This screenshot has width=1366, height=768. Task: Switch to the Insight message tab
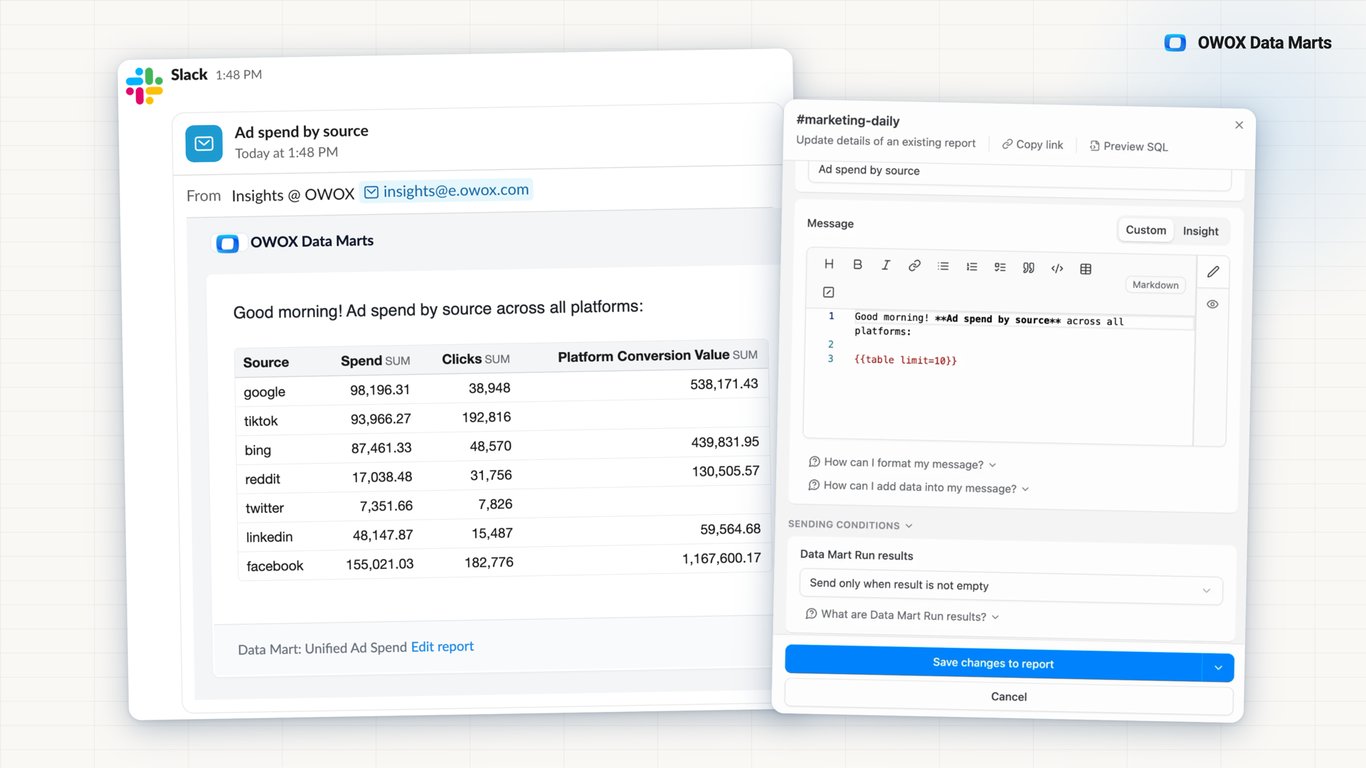tap(1201, 231)
